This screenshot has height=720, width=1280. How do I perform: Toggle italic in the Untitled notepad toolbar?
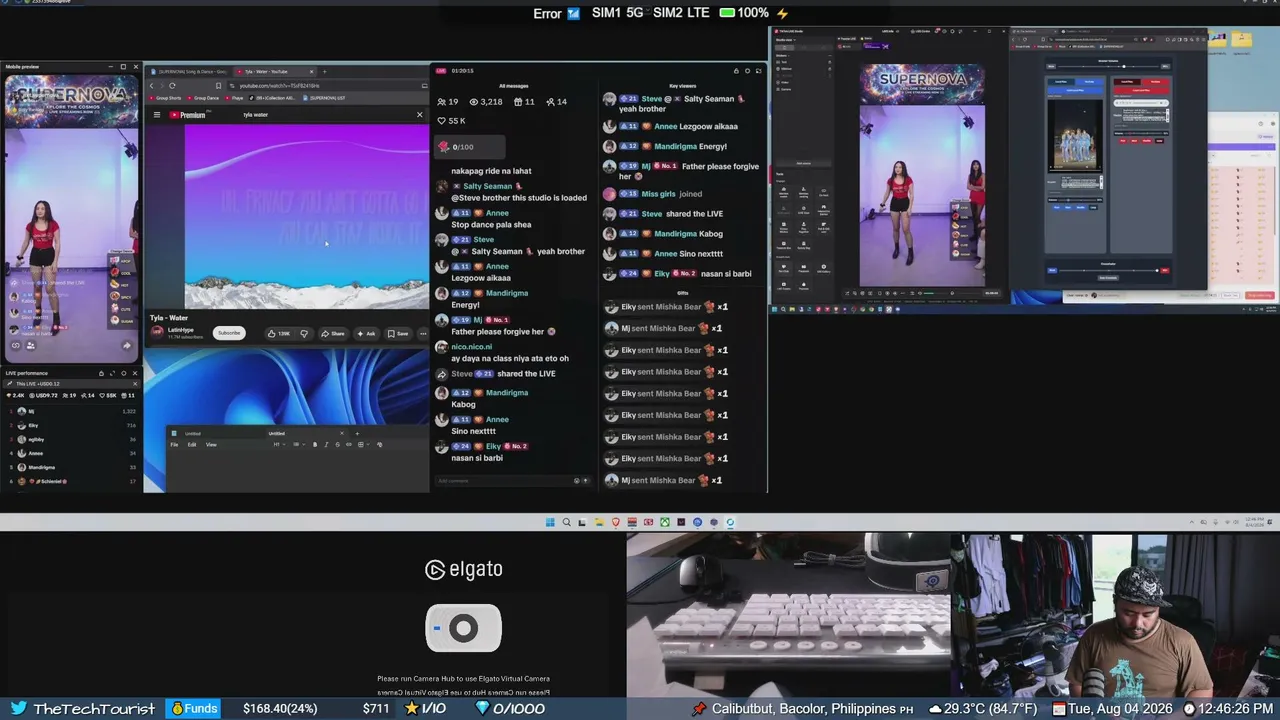(x=326, y=444)
